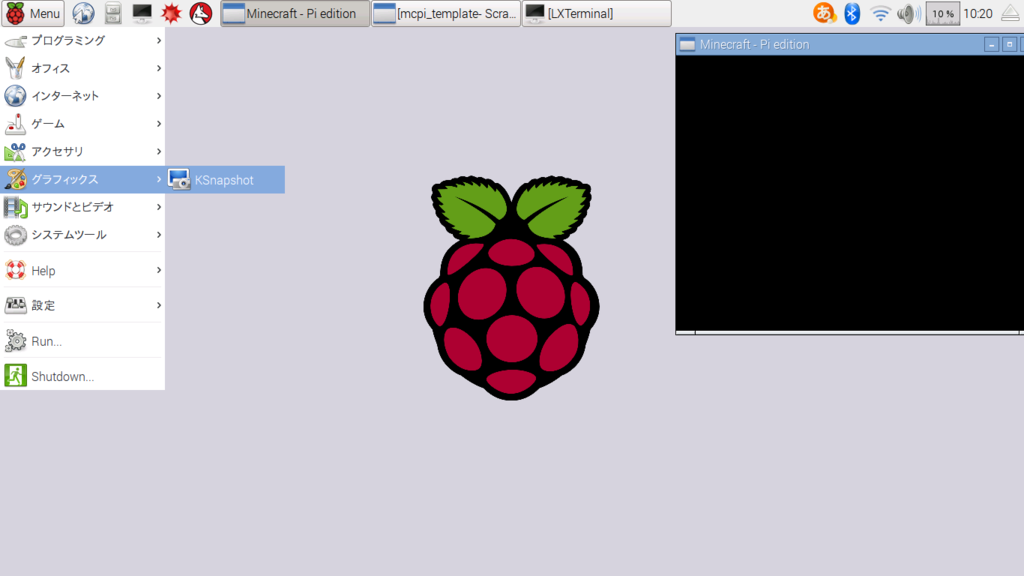Open the Bluetooth tray icon
This screenshot has width=1024, height=576.
pos(852,13)
